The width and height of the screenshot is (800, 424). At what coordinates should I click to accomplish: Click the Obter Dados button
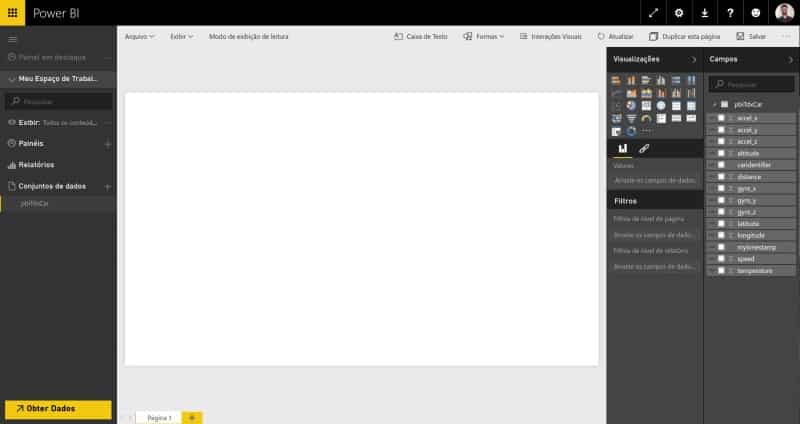click(58, 409)
